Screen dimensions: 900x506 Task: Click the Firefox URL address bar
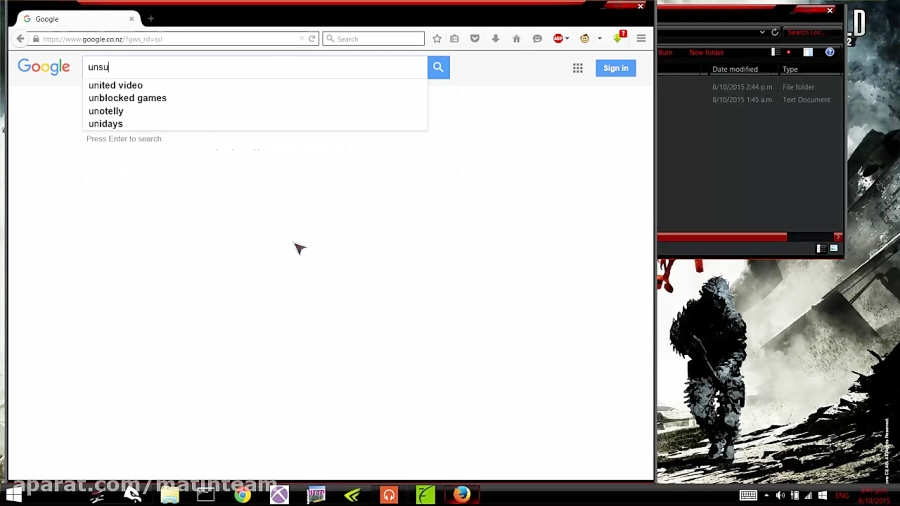[166, 39]
